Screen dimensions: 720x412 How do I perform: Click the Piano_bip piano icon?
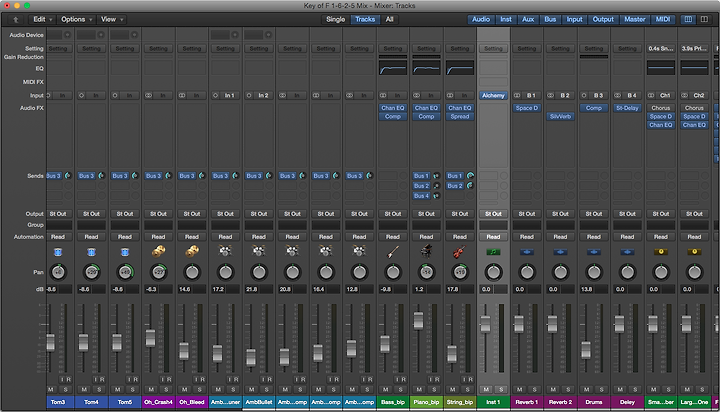tap(427, 251)
